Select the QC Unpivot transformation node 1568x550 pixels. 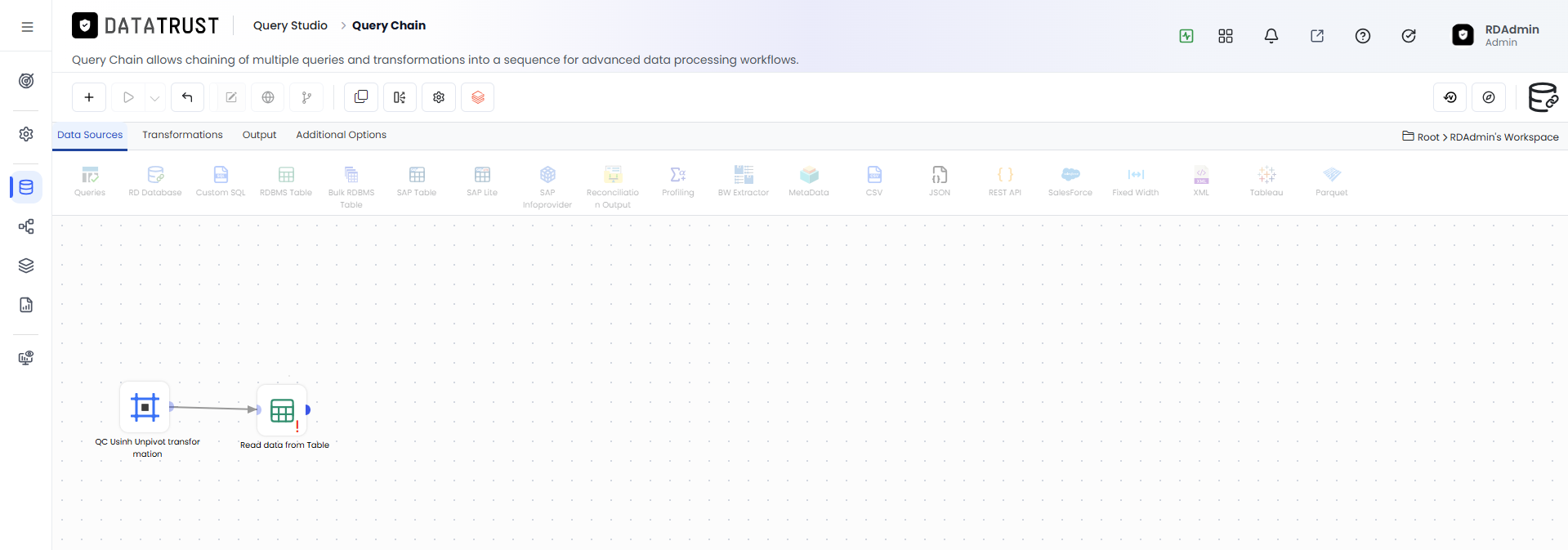click(x=145, y=407)
